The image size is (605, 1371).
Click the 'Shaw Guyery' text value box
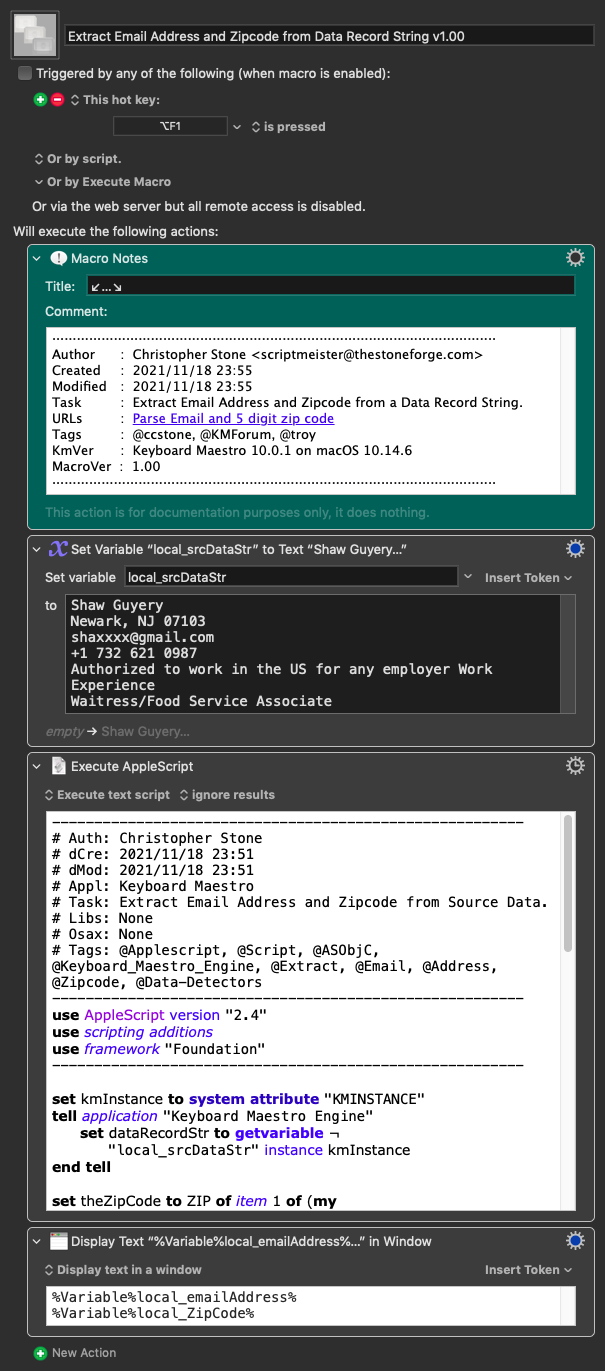(x=319, y=654)
